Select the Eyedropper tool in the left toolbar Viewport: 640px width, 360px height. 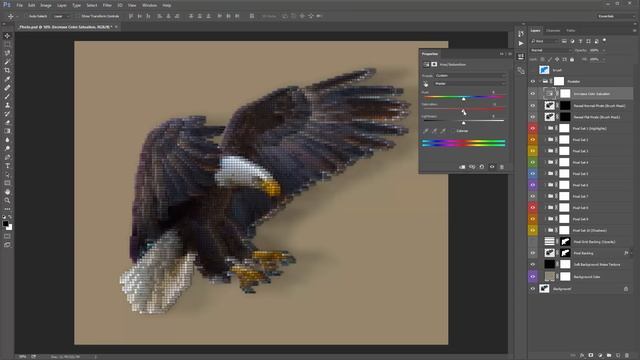[x=7, y=79]
